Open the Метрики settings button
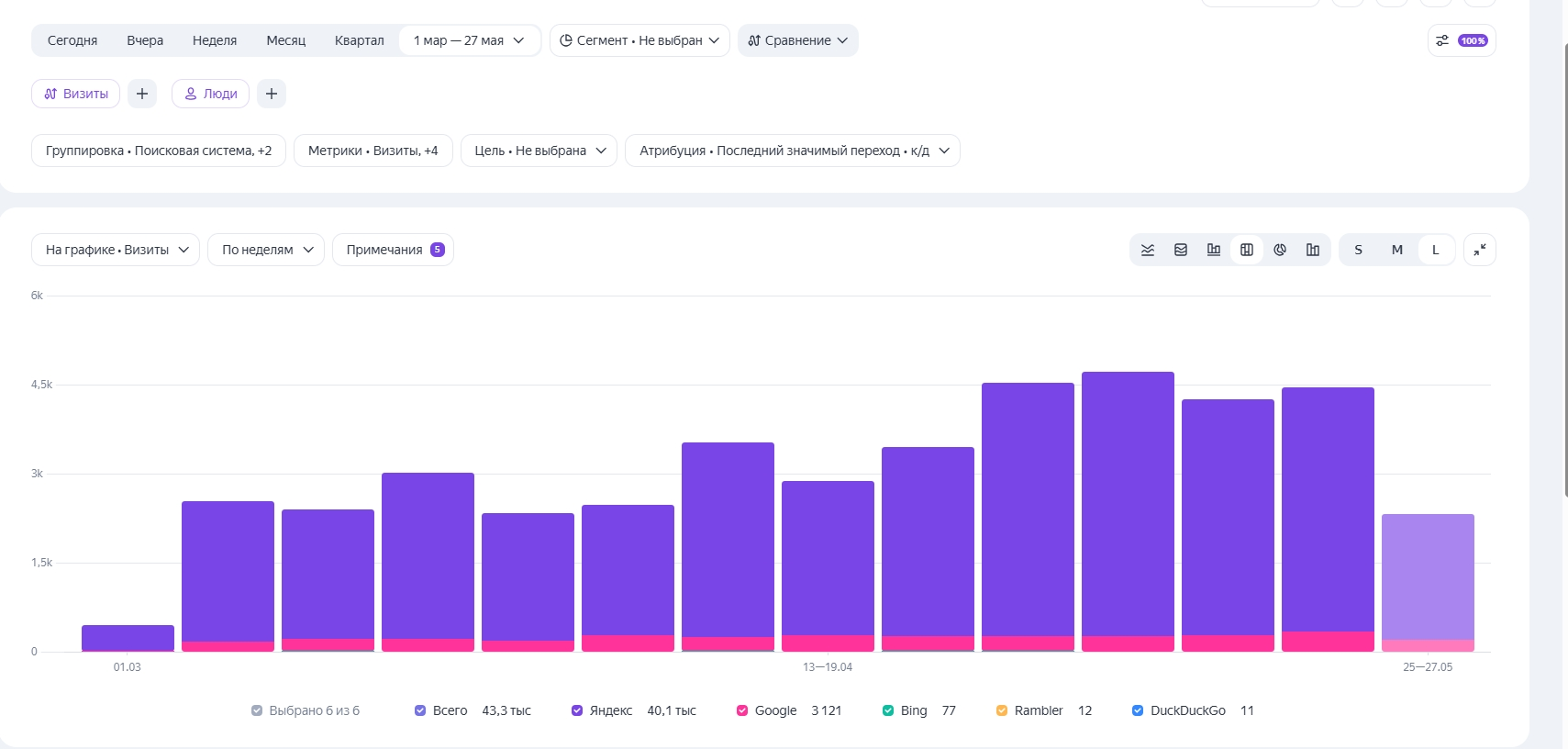 click(x=373, y=151)
